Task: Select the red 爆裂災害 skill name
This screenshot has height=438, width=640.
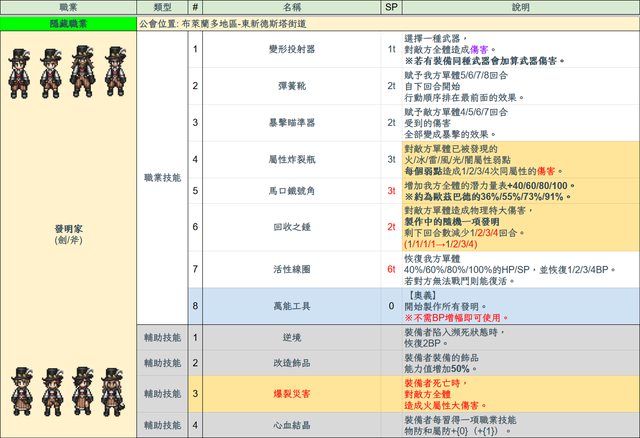Action: [x=293, y=395]
